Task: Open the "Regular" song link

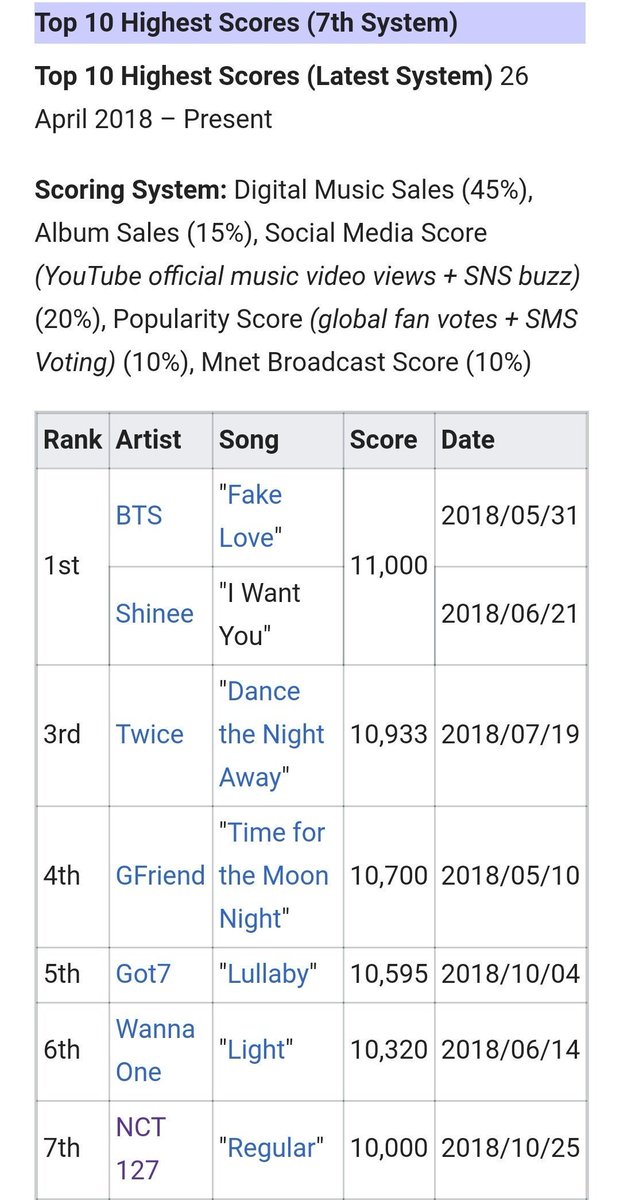Action: [272, 1148]
